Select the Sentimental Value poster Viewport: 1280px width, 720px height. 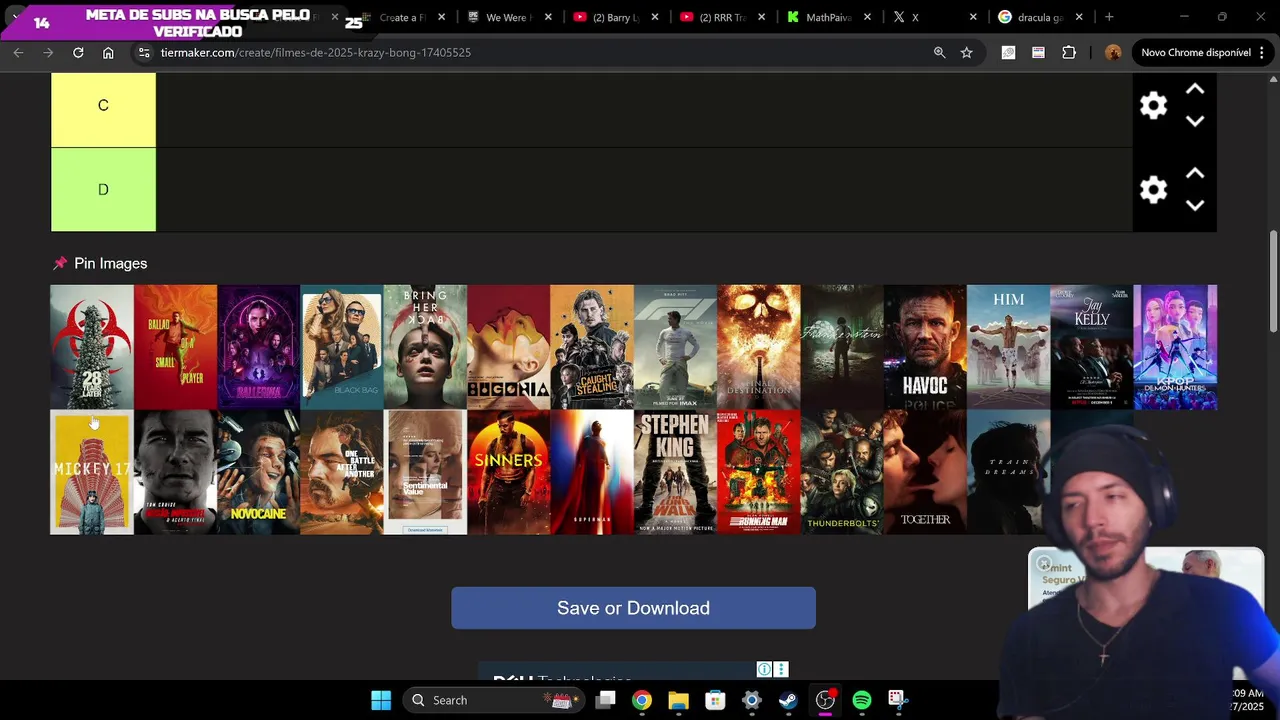pyautogui.click(x=425, y=472)
